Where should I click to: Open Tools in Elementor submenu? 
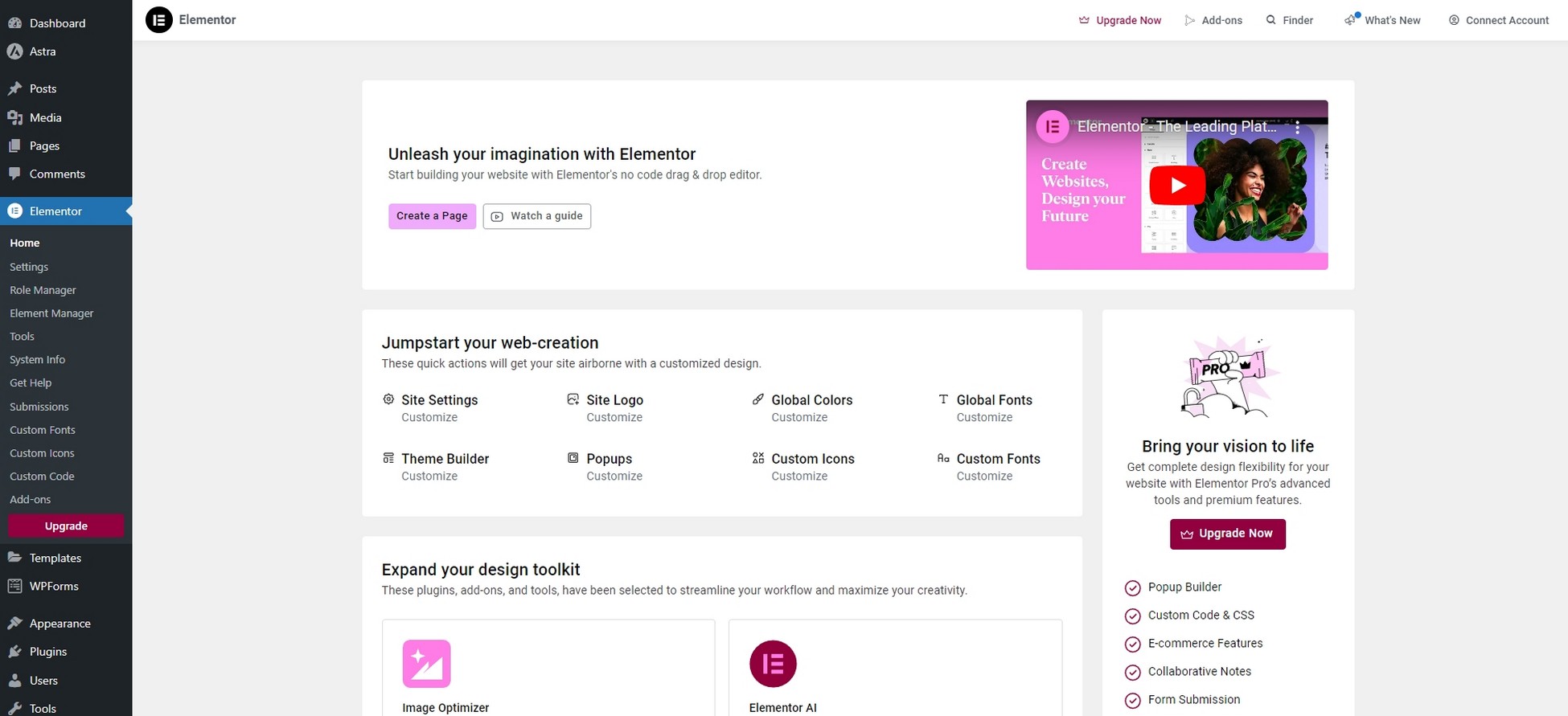coord(22,337)
